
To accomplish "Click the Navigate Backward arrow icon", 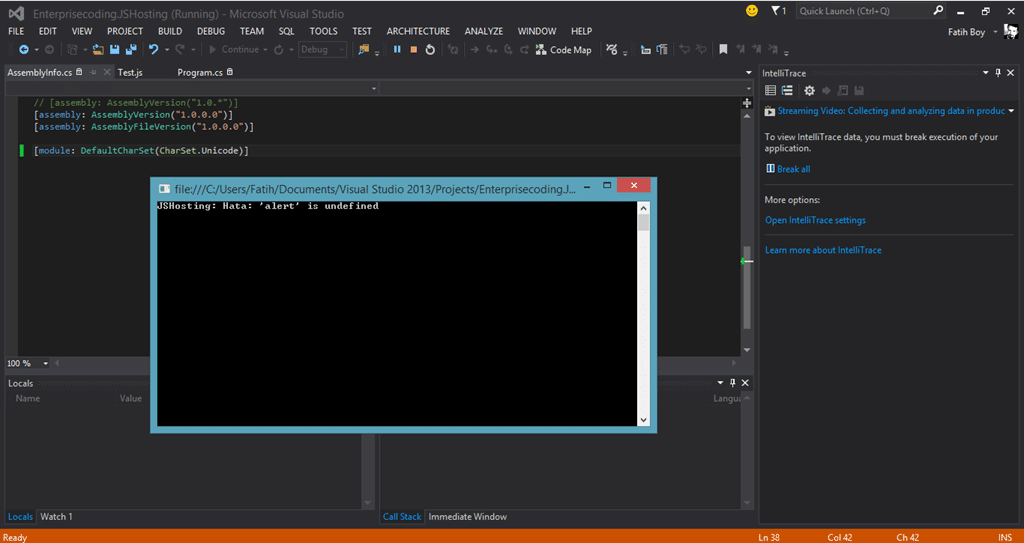I will tap(24, 50).
